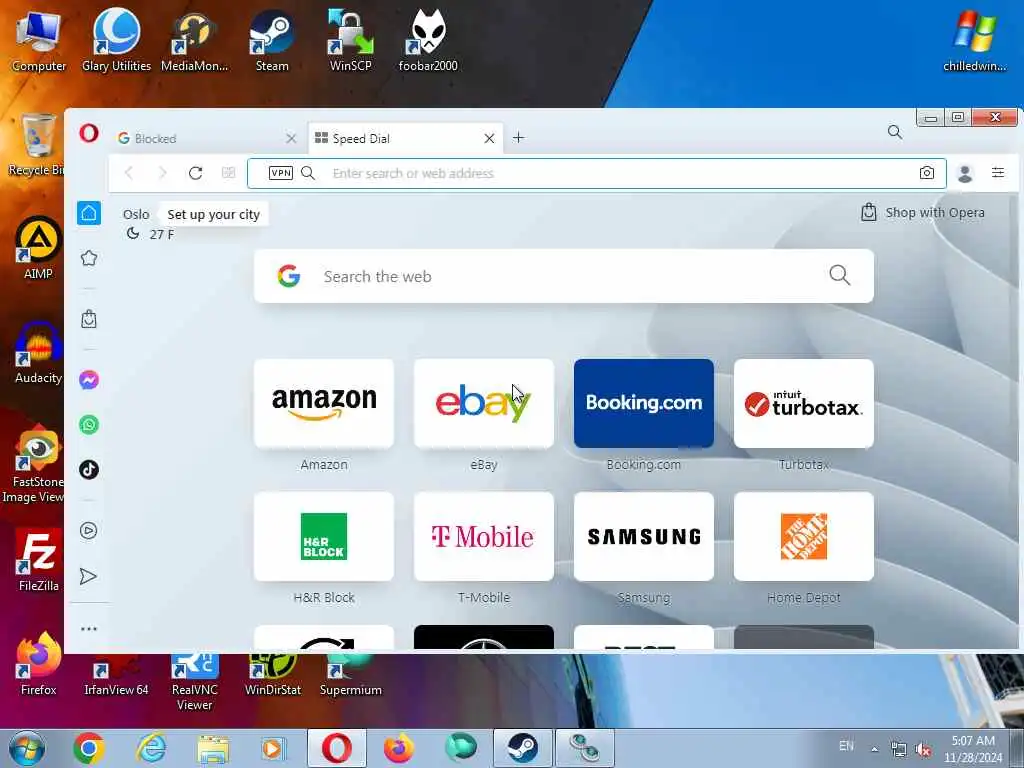Viewport: 1024px width, 768px height.
Task: Select the chilledwin desktop icon
Action: 974,40
